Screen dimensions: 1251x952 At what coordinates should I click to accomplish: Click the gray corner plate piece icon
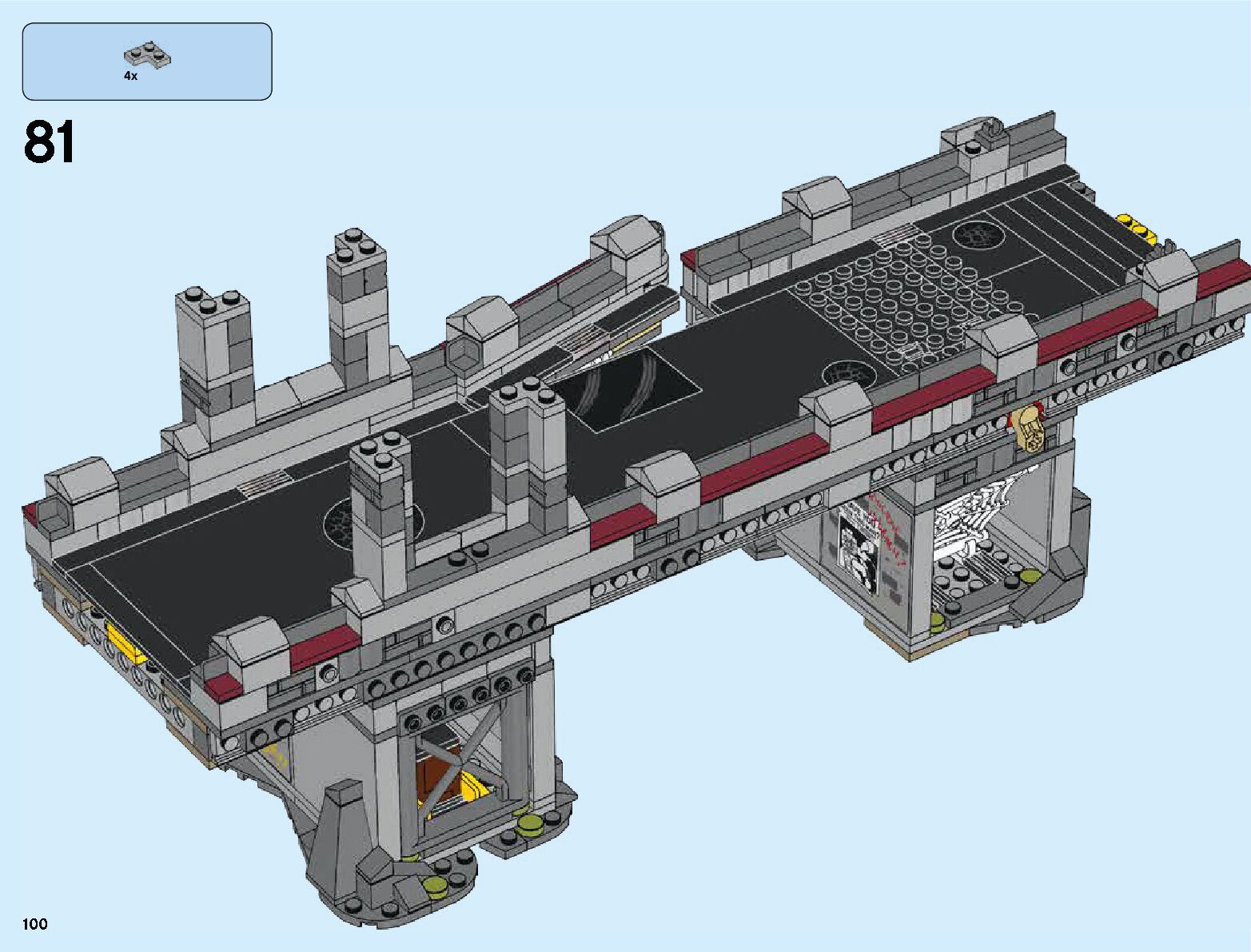point(149,54)
